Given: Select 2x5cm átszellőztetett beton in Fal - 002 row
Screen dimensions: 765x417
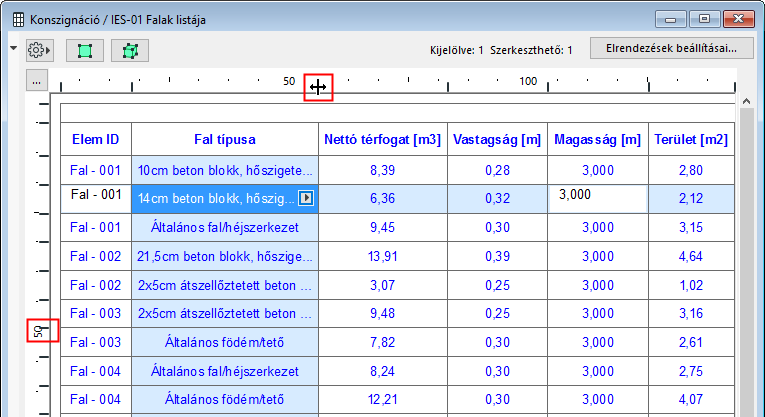Looking at the screenshot, I should pyautogui.click(x=225, y=285).
